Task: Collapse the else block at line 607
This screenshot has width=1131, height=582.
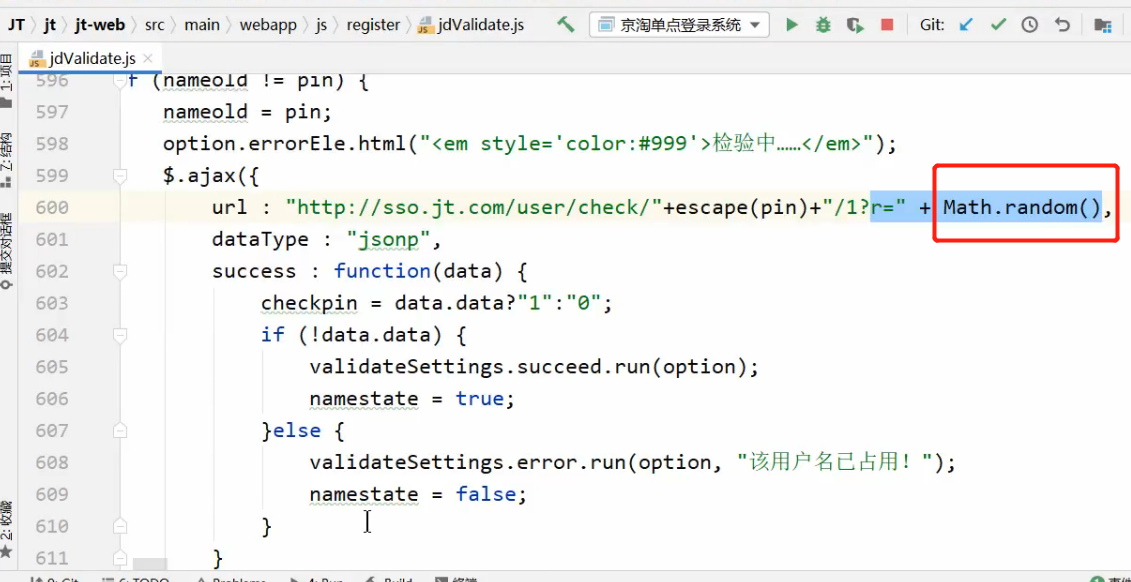Action: point(120,431)
